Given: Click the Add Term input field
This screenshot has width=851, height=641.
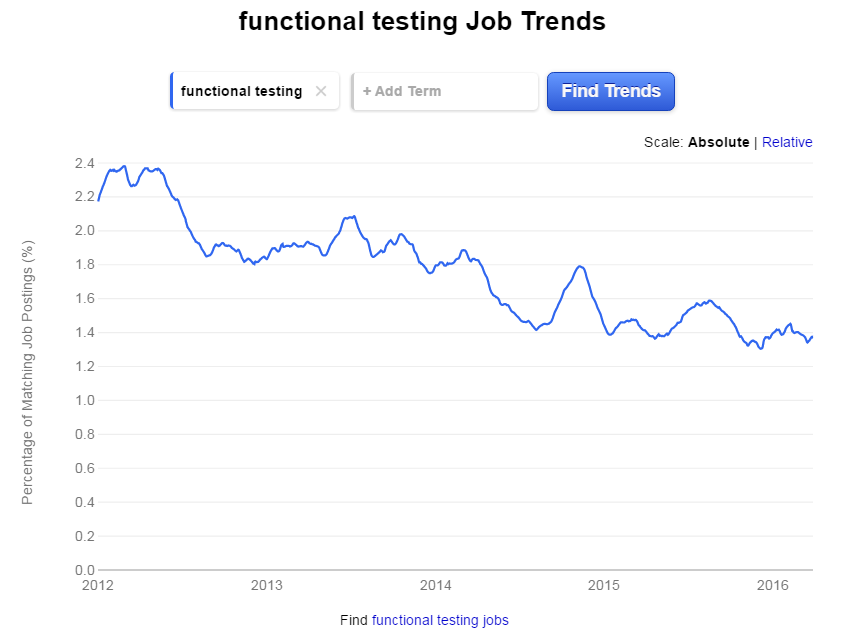Looking at the screenshot, I should [x=445, y=91].
